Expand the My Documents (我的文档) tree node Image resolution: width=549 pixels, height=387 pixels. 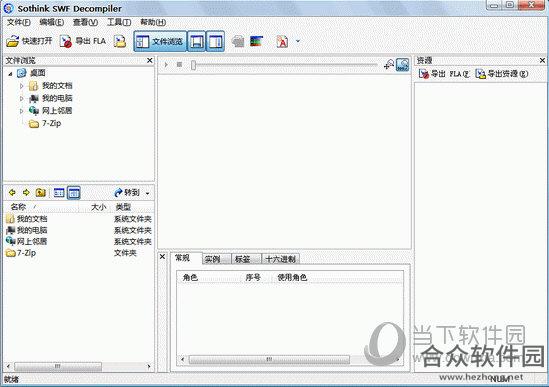(21, 86)
